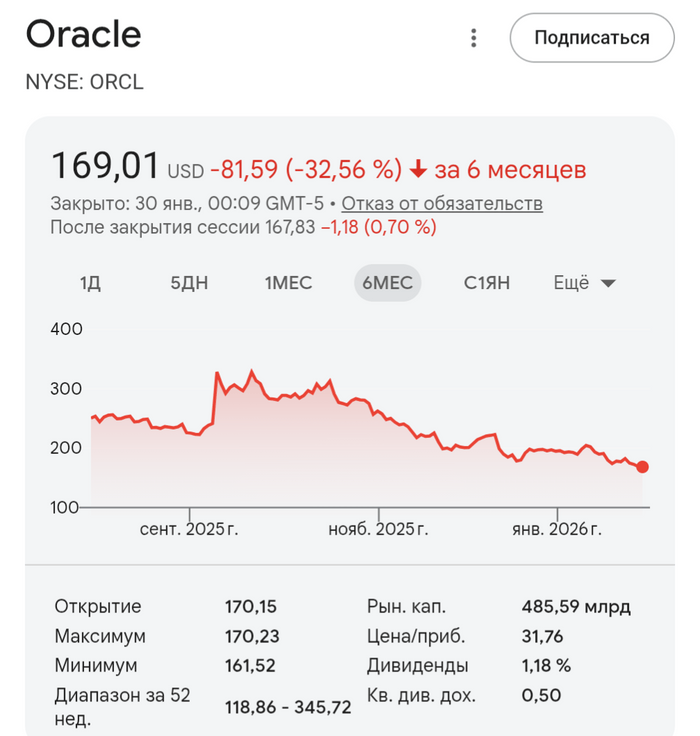The height and width of the screenshot is (736, 700).
Task: Select the 5ДН chart range
Action: 189,283
